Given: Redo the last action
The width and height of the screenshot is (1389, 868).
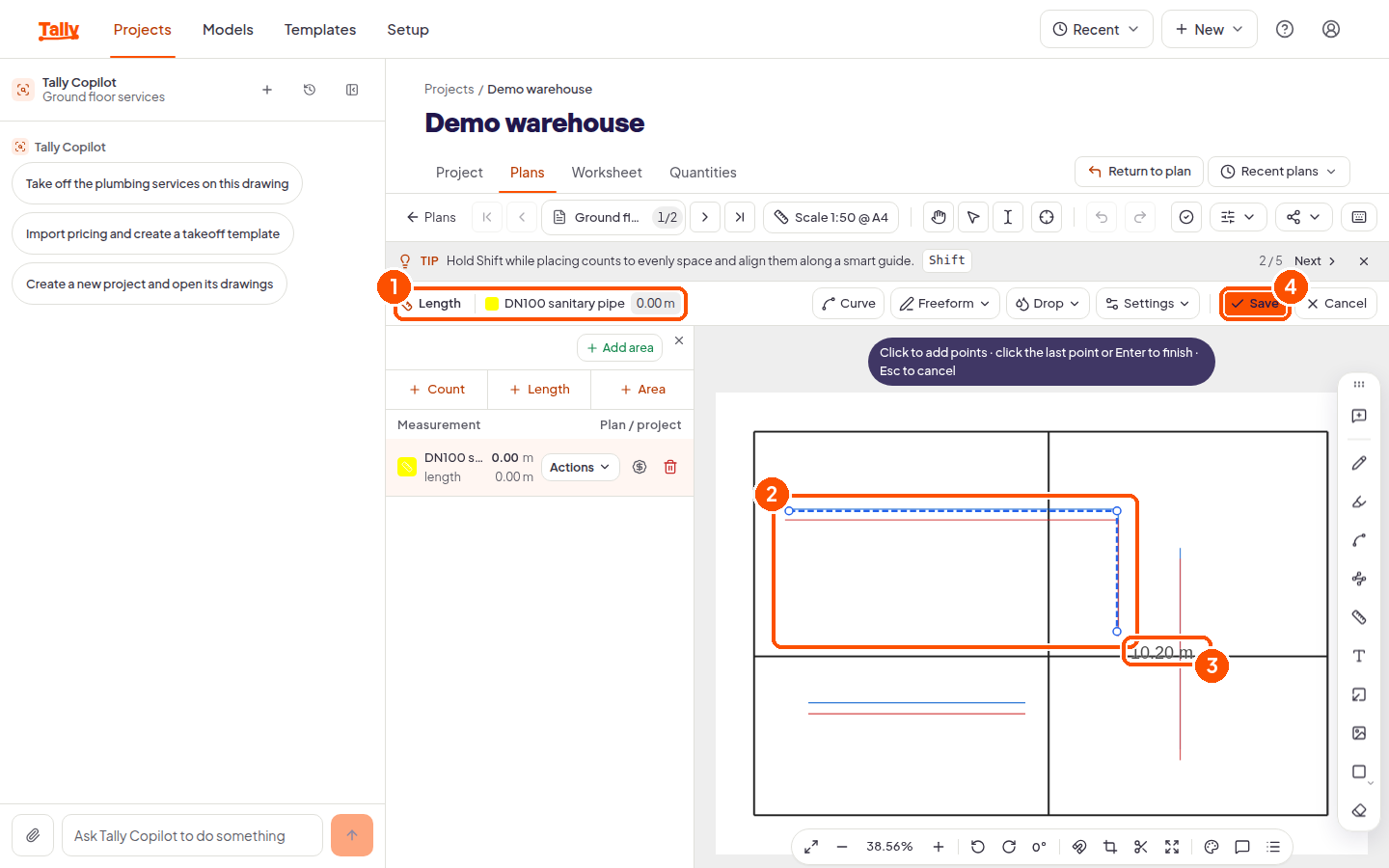Looking at the screenshot, I should point(1140,217).
